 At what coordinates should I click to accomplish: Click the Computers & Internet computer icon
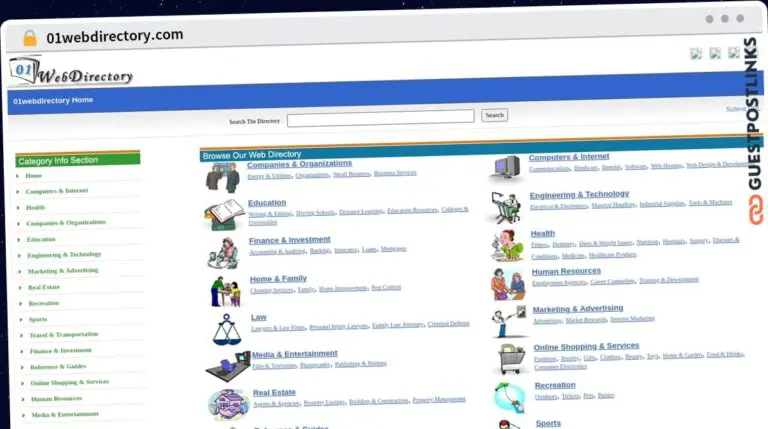click(508, 166)
